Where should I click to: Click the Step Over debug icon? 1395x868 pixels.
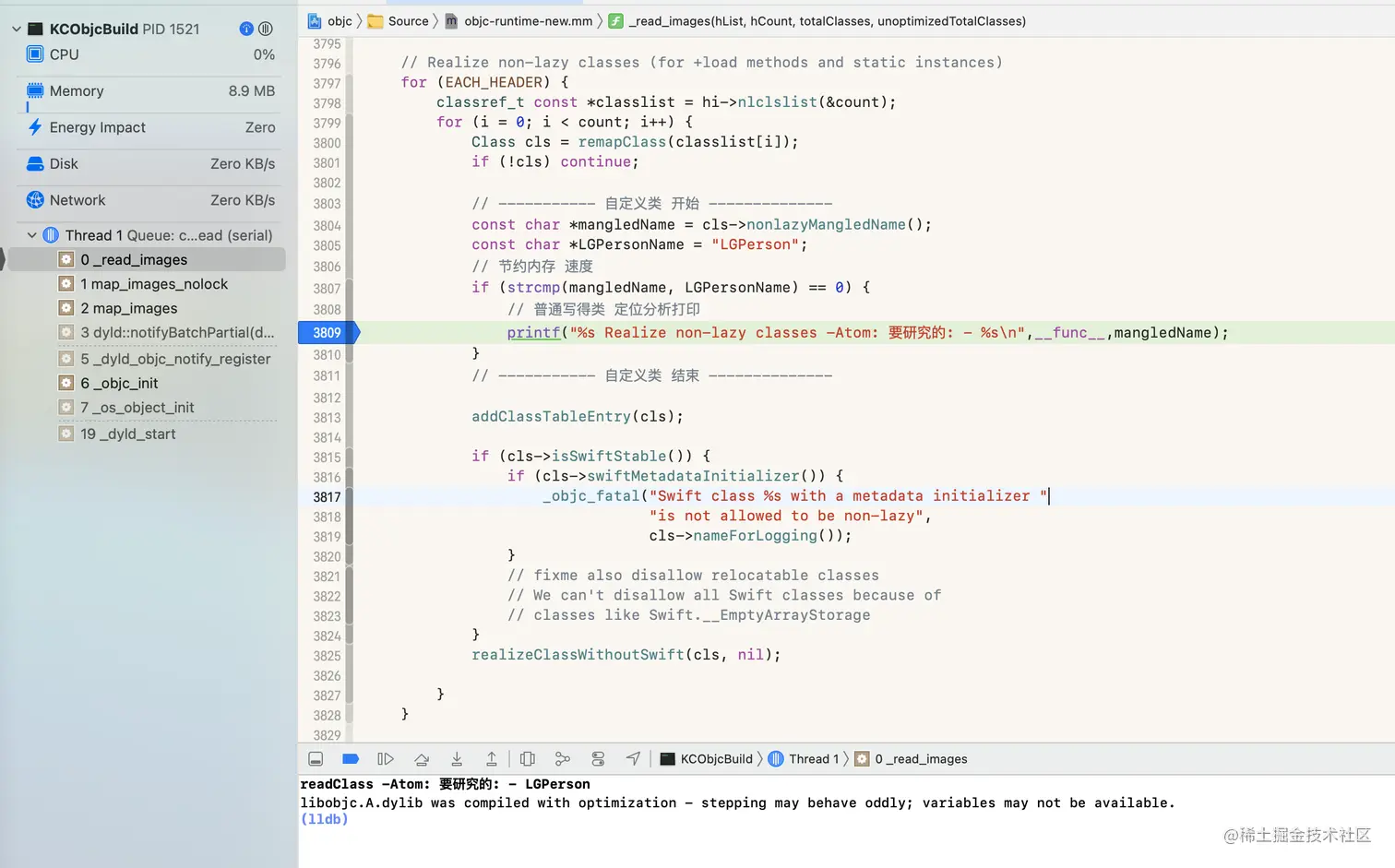[x=422, y=759]
